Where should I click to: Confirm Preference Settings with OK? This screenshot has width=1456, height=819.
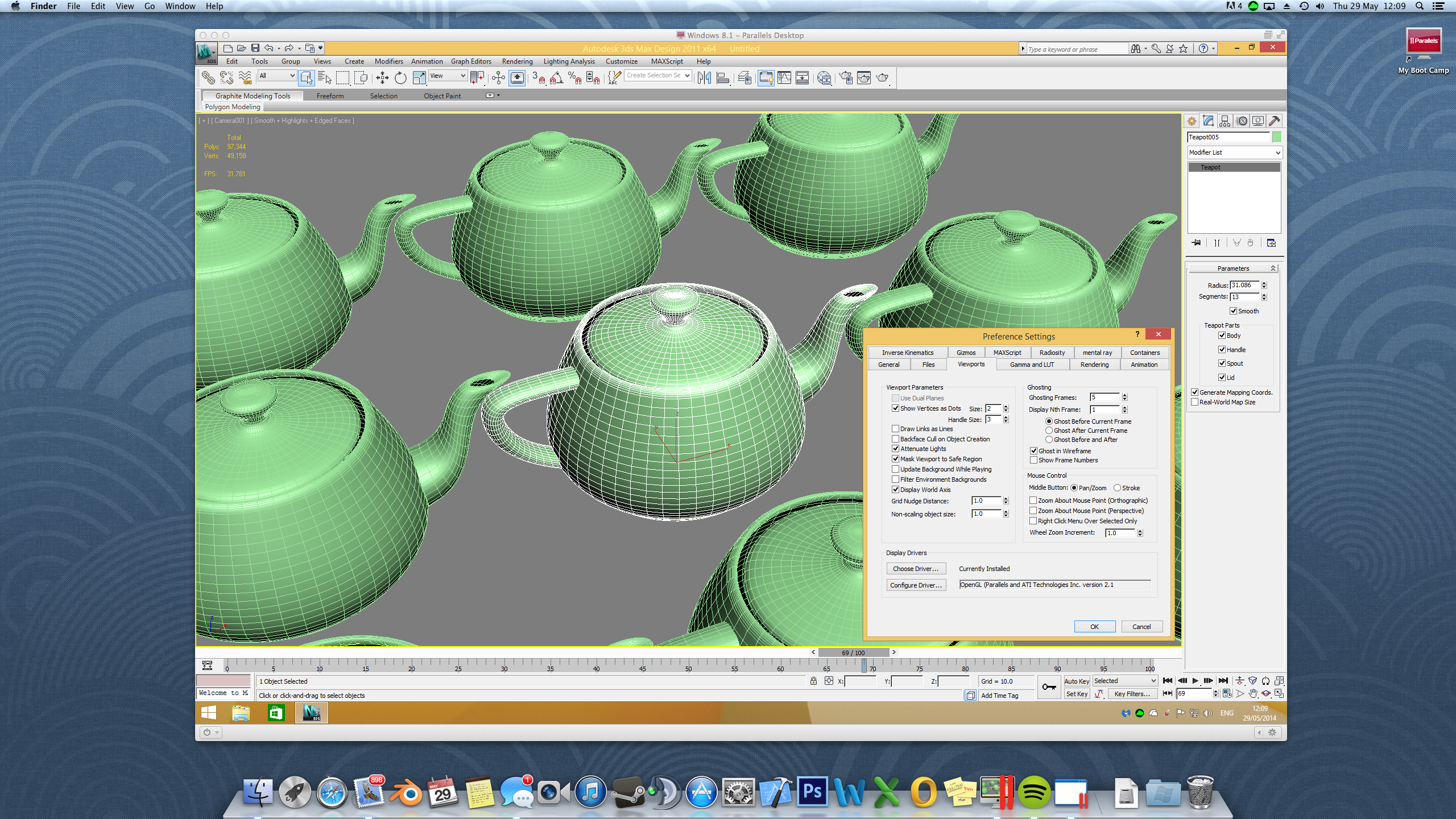[1094, 627]
